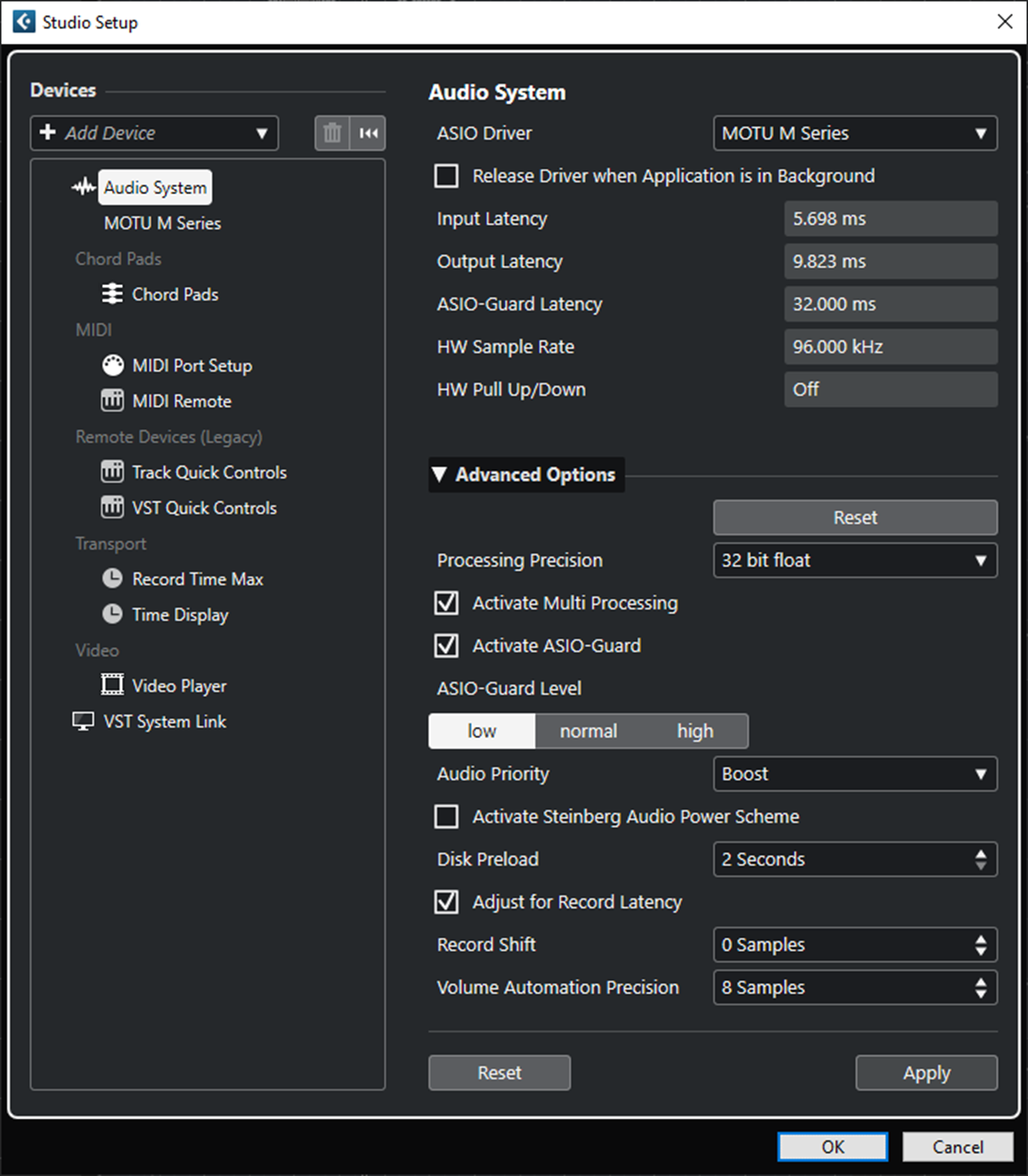This screenshot has height=1176, width=1028.
Task: Click the plus icon on Add Device
Action: (48, 133)
